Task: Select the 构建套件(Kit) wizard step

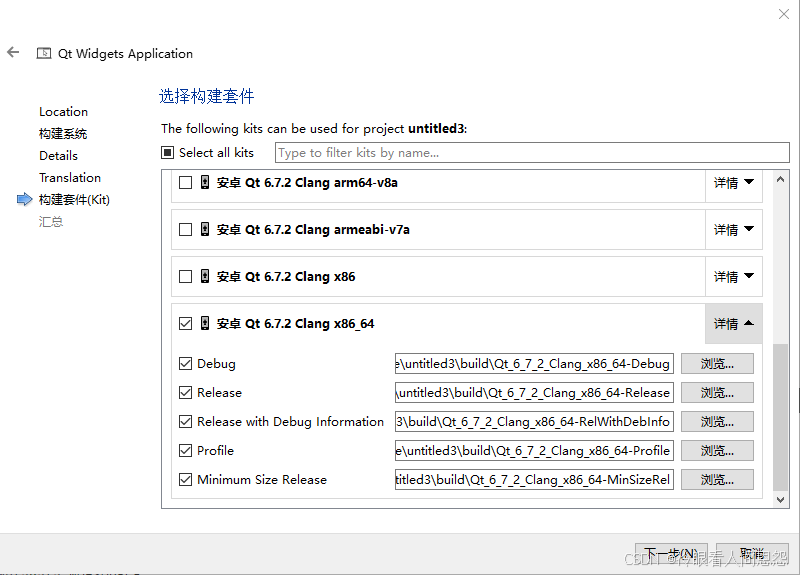Action: coord(74,199)
